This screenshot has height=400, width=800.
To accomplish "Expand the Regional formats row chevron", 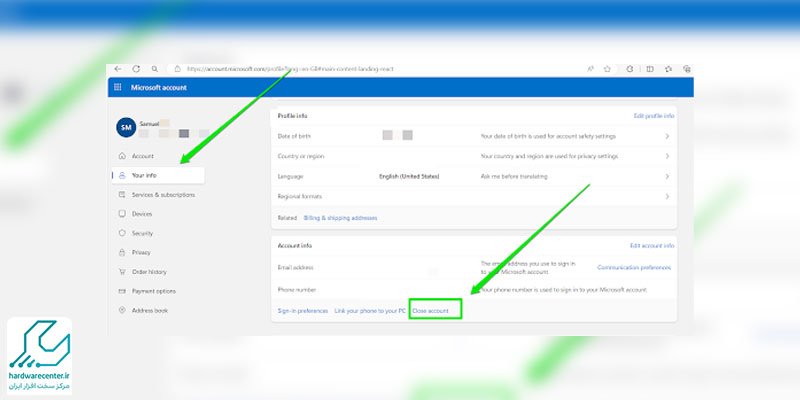I will pyautogui.click(x=667, y=196).
